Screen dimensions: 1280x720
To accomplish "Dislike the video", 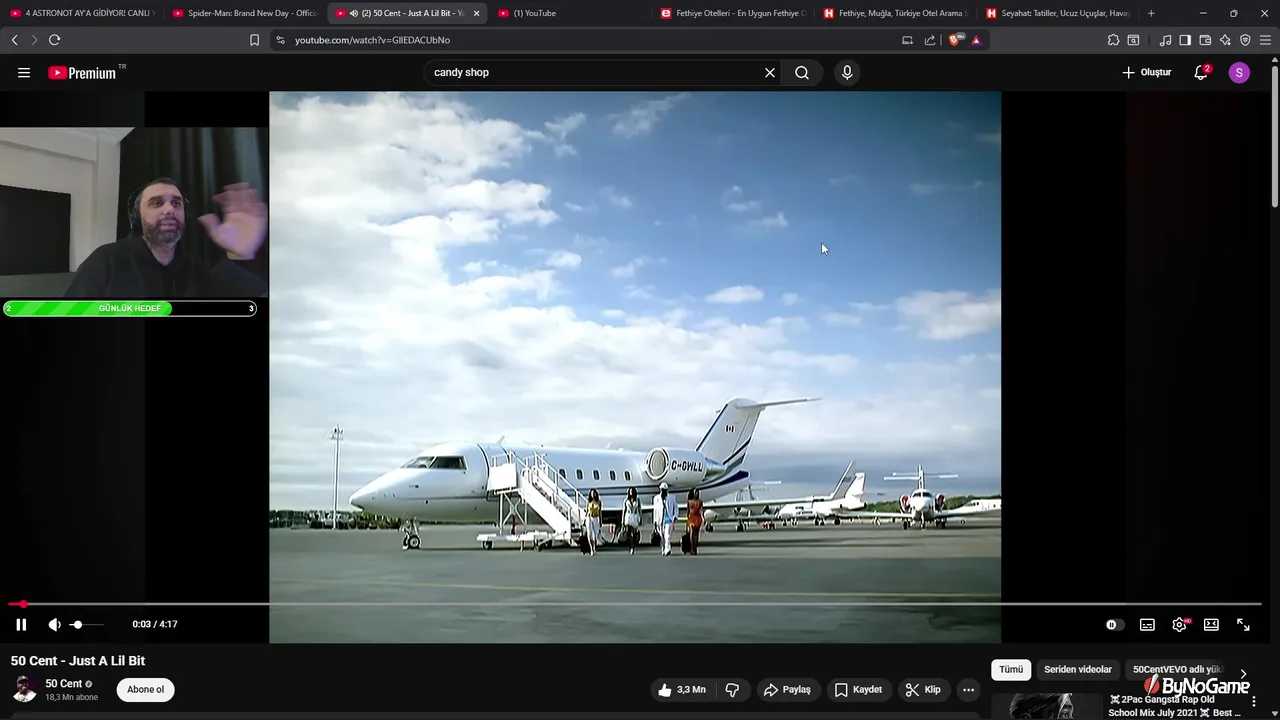I will pyautogui.click(x=732, y=689).
